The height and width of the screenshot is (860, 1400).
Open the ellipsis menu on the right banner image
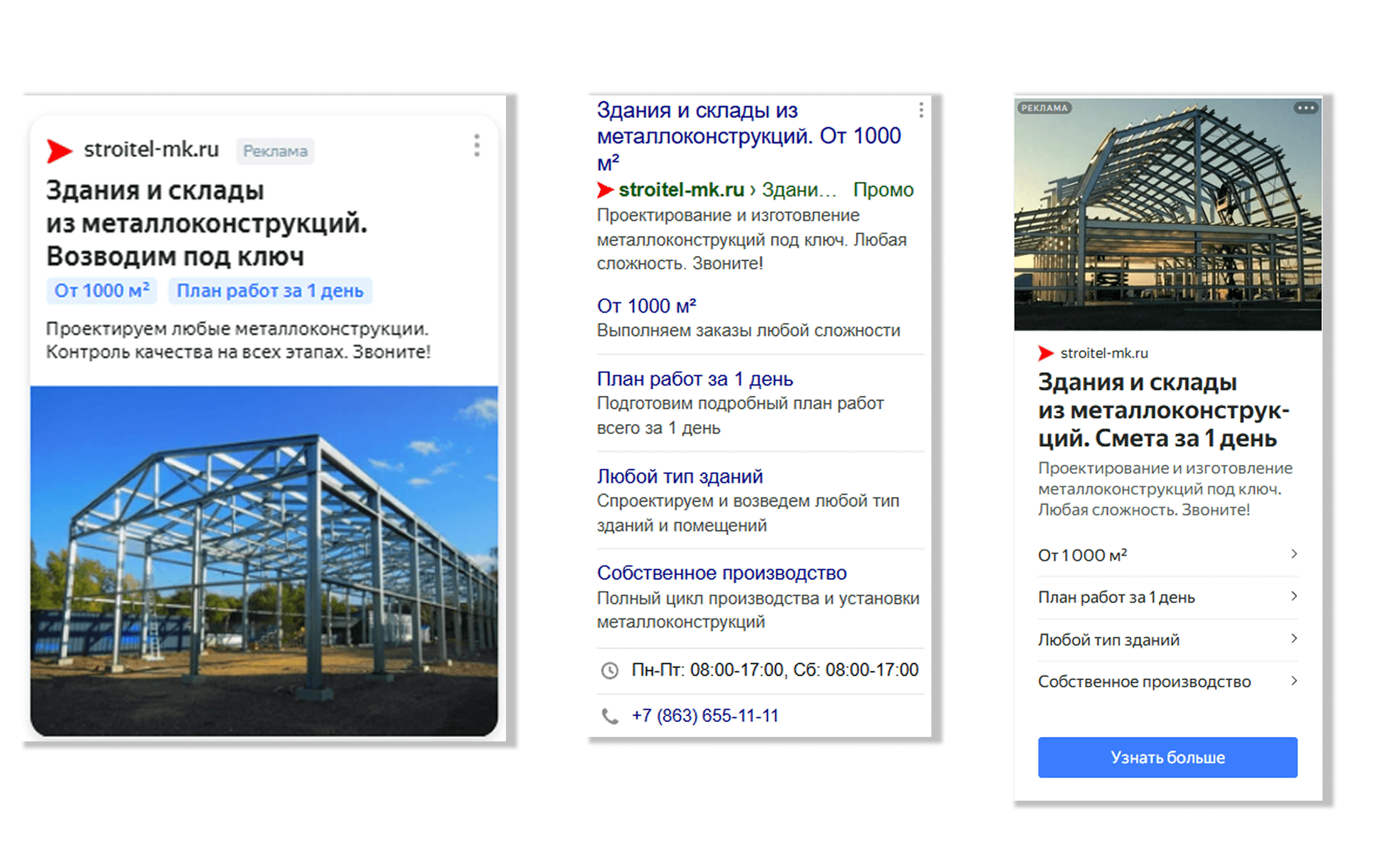pyautogui.click(x=1306, y=108)
